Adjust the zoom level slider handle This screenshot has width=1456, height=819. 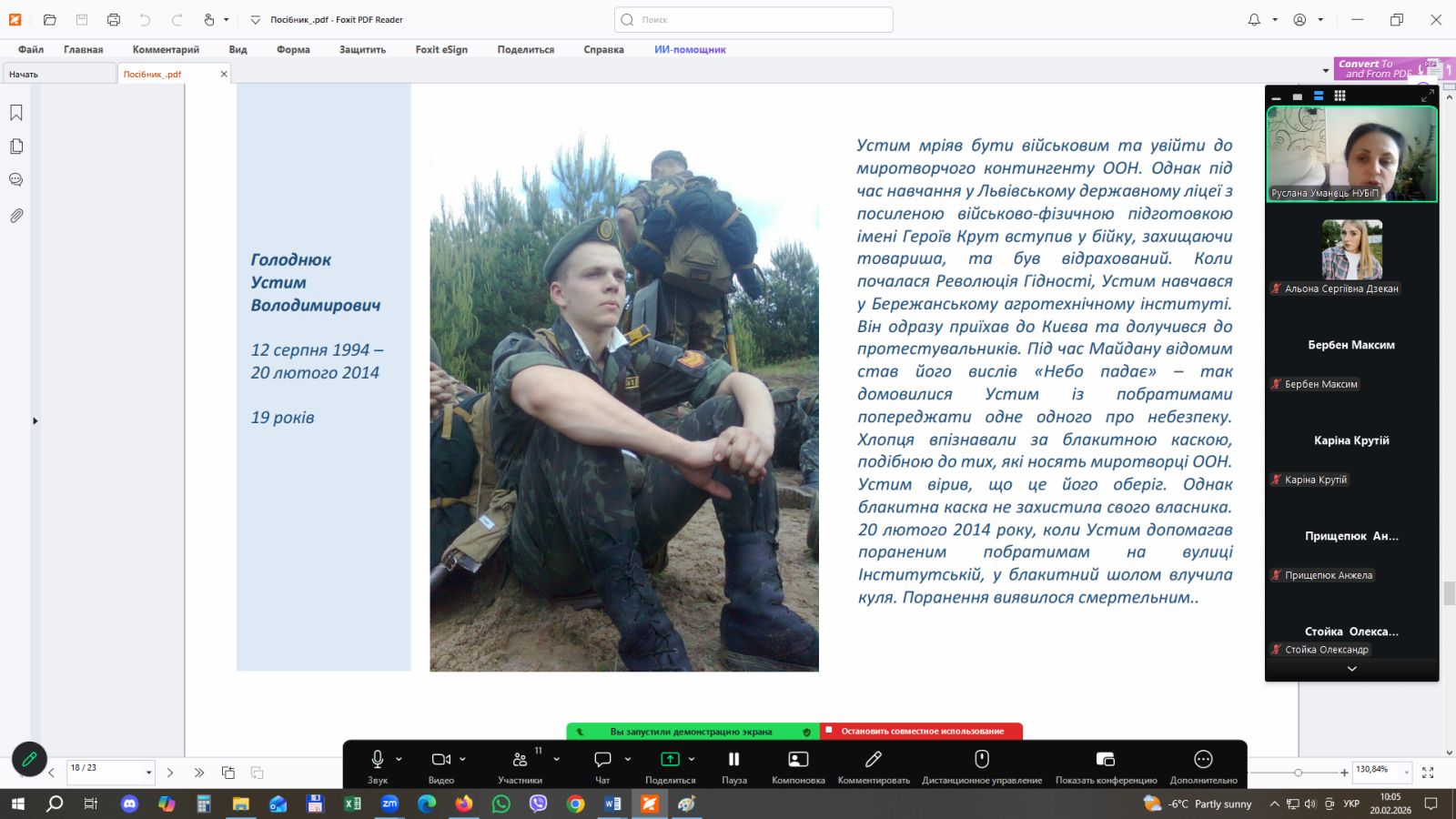[1299, 773]
